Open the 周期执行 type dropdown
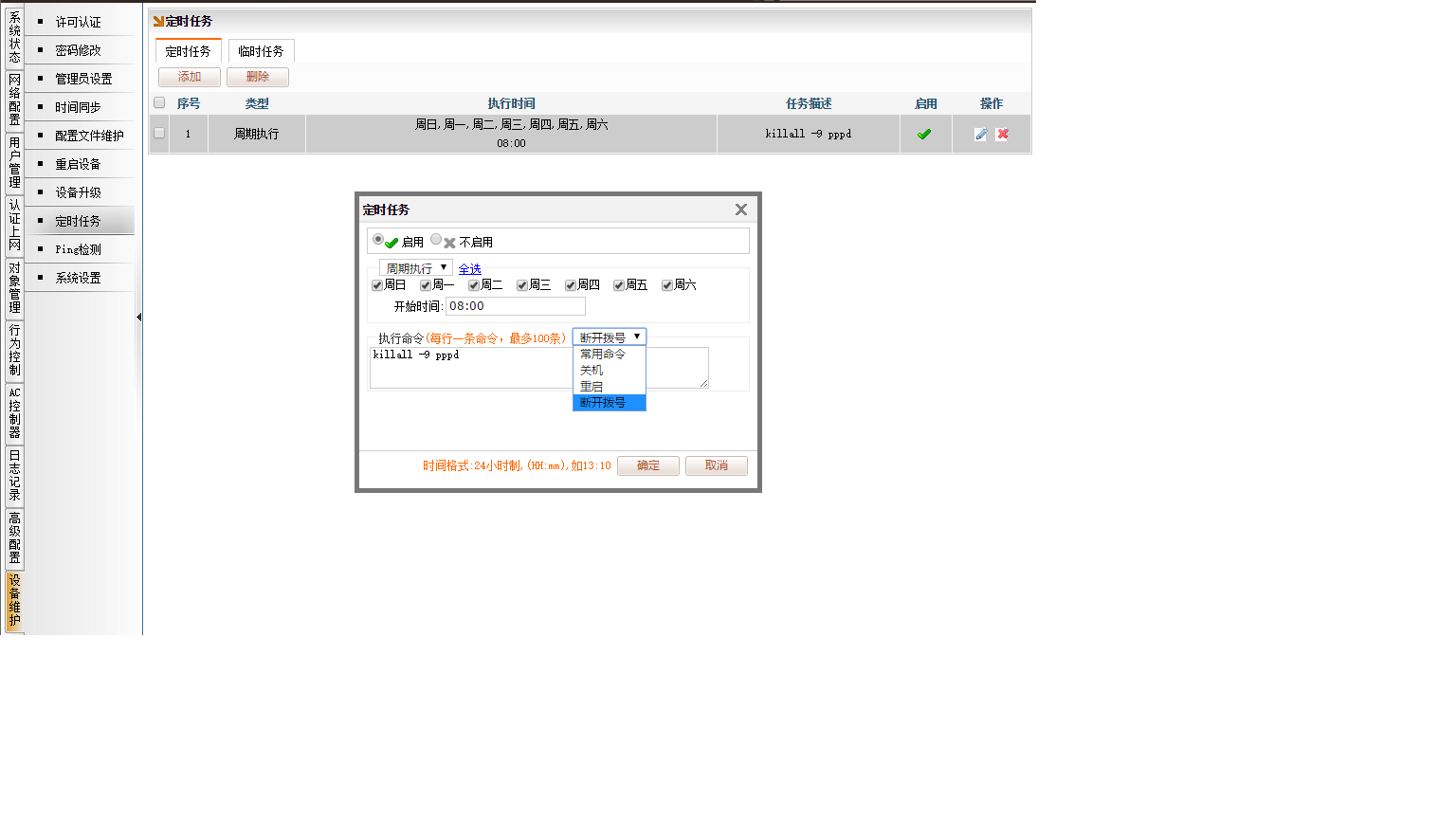Screen dimensions: 1456x819 coord(416,268)
